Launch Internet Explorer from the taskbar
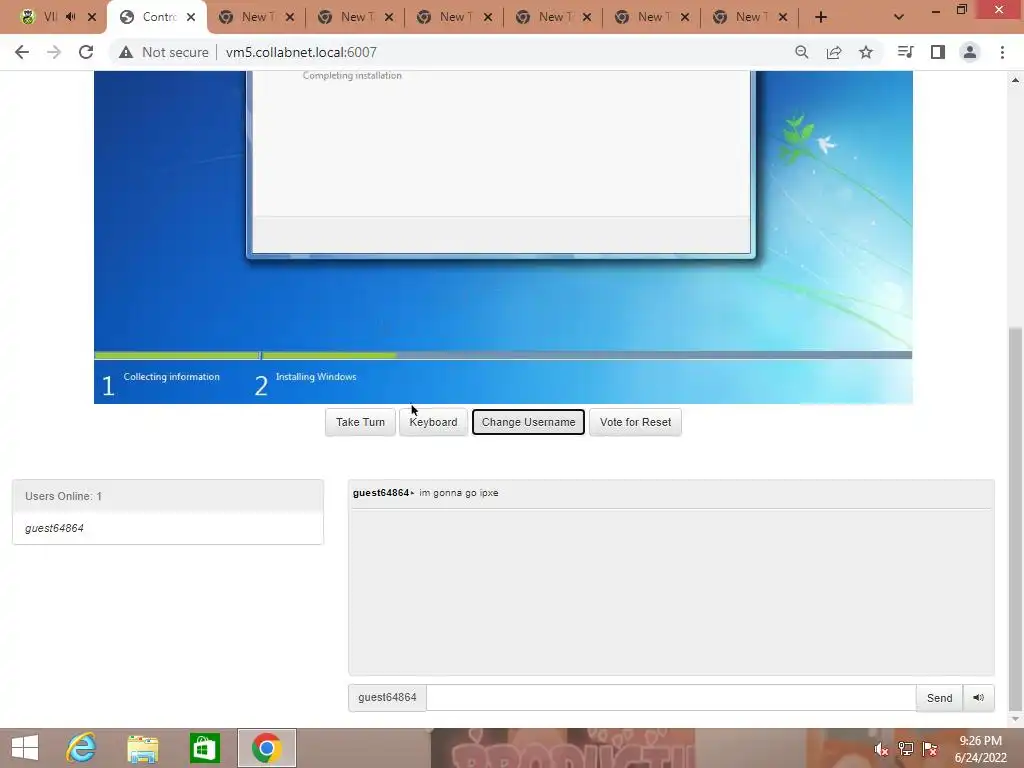This screenshot has height=768, width=1024. [x=81, y=748]
